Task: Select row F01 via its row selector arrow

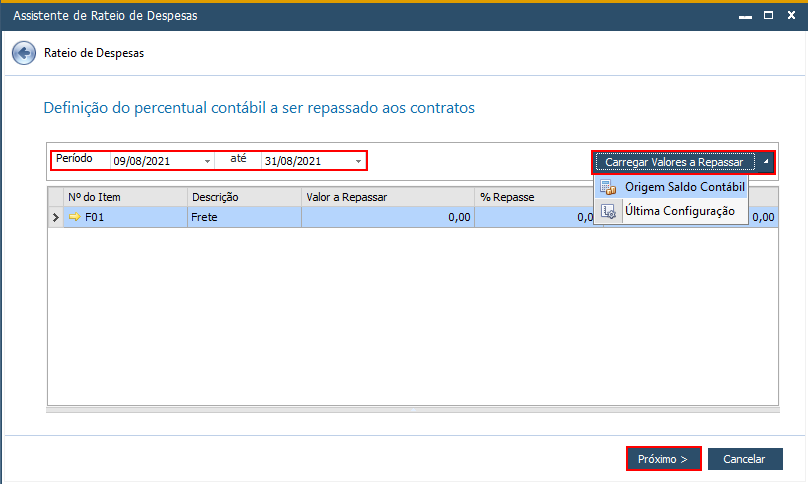Action: point(56,218)
